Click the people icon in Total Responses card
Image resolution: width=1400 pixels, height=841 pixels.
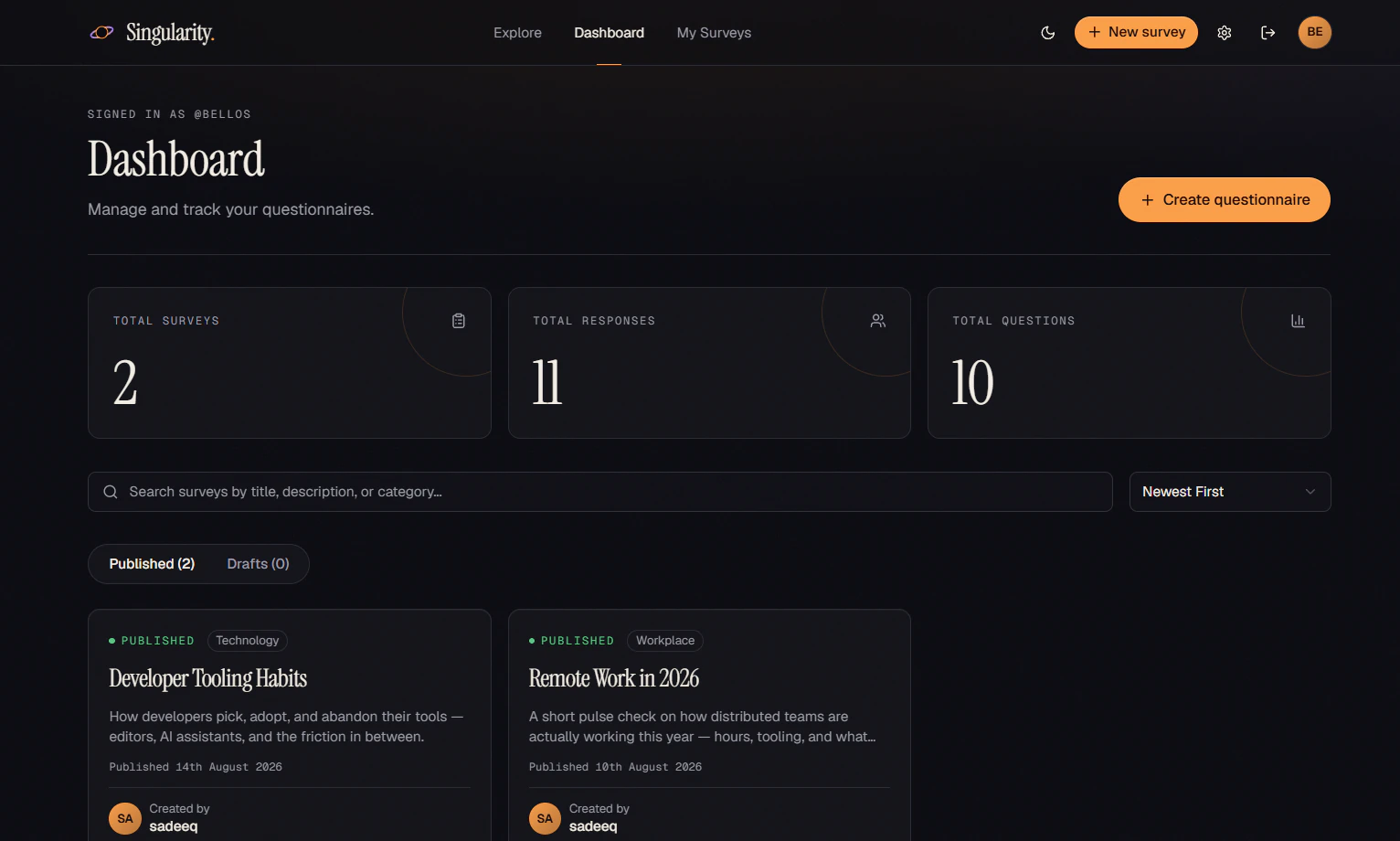click(x=878, y=321)
